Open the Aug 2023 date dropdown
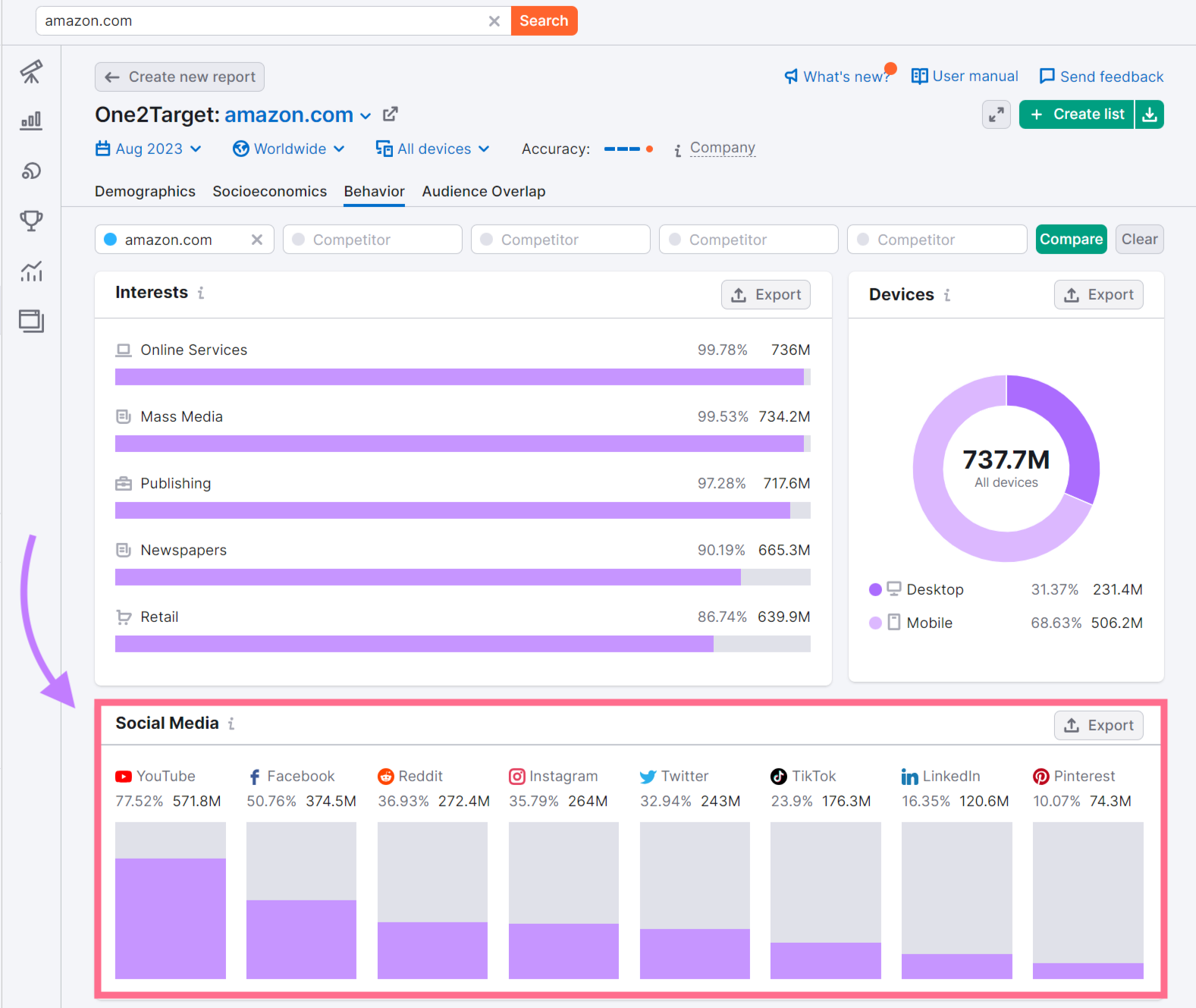Image resolution: width=1196 pixels, height=1008 pixels. 149,149
